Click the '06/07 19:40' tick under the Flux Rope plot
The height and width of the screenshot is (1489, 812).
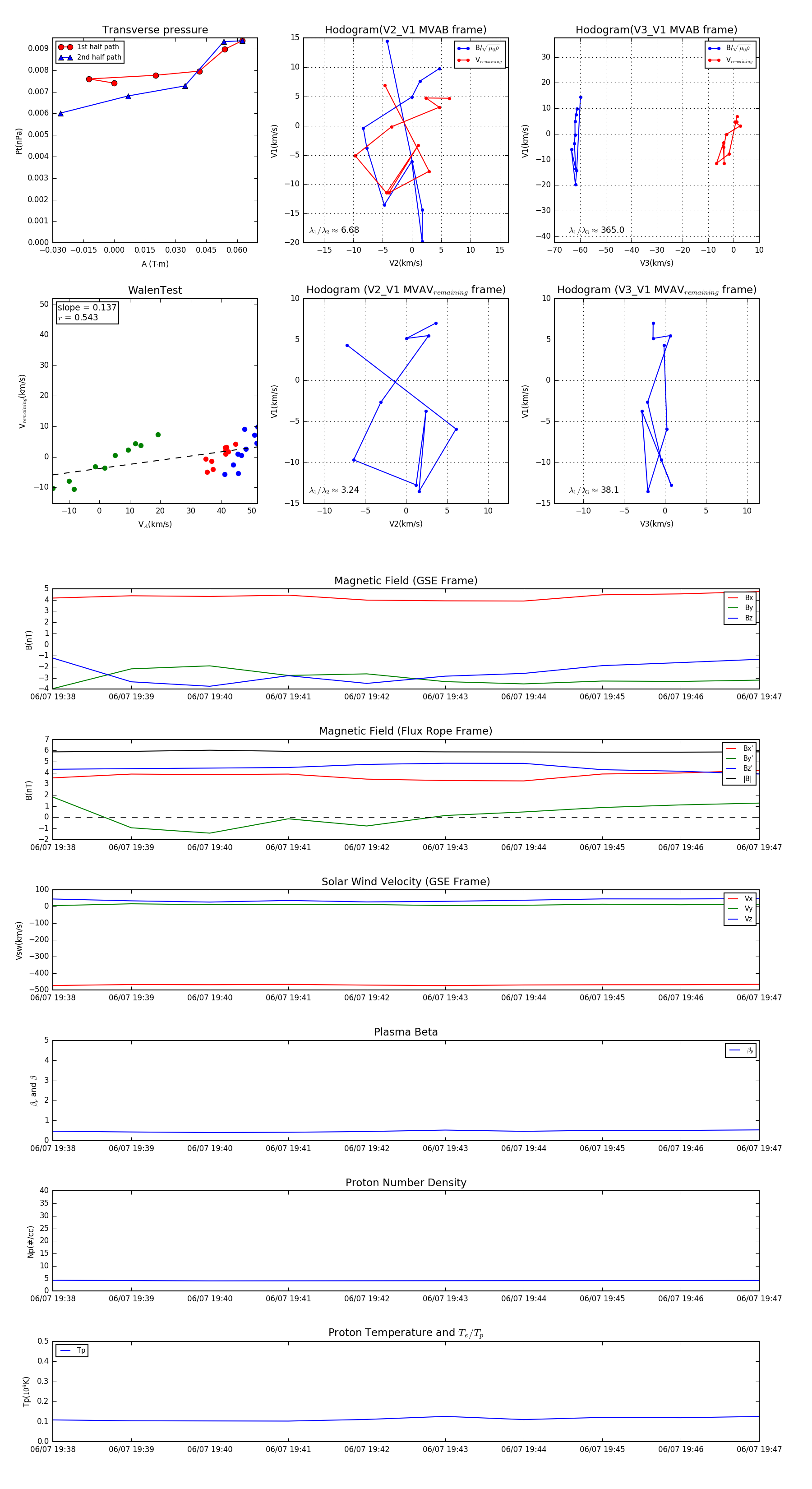point(210,847)
